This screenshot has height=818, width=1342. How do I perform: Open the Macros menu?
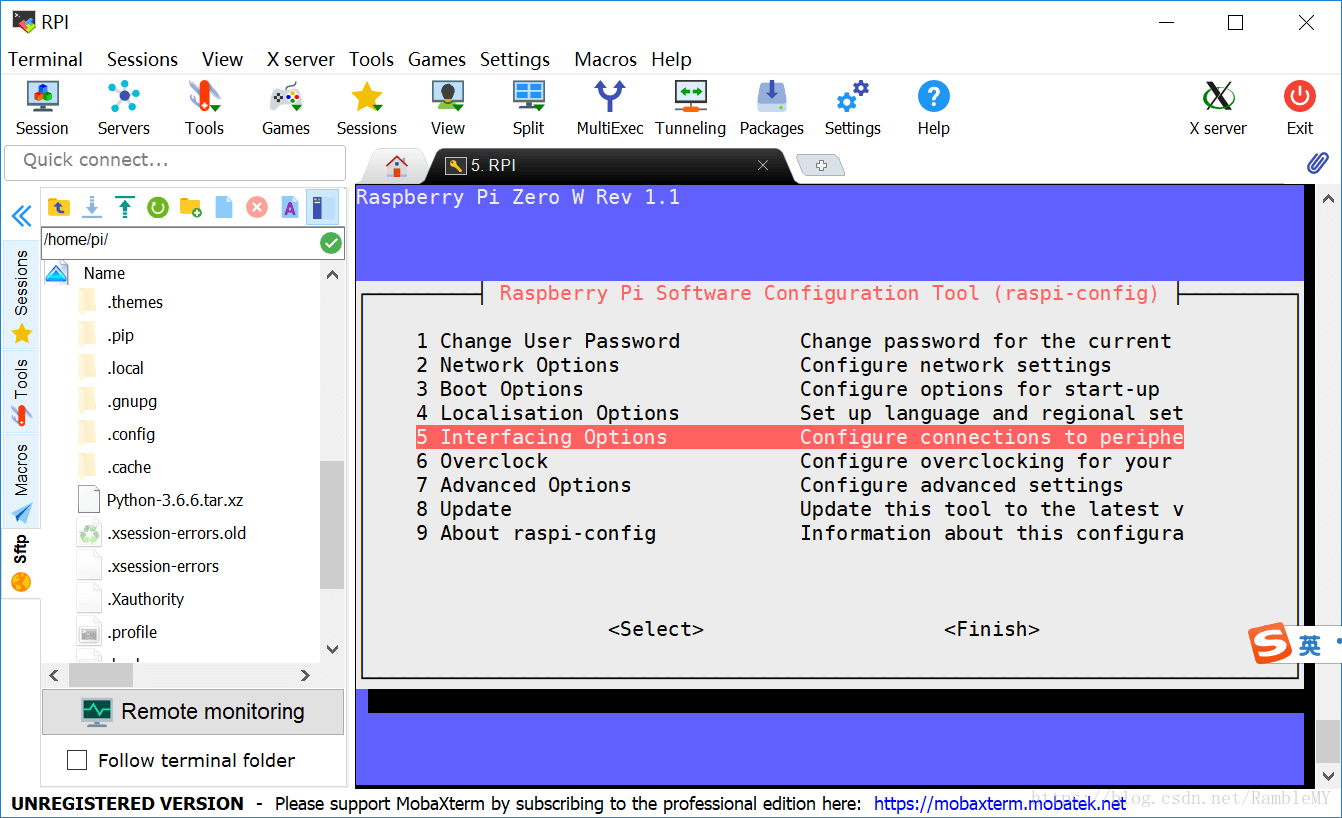pos(606,59)
